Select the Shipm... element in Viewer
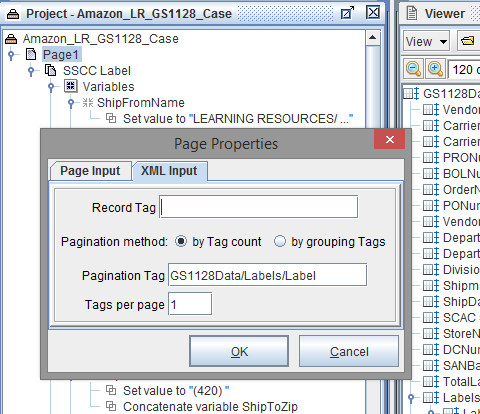 (461, 286)
